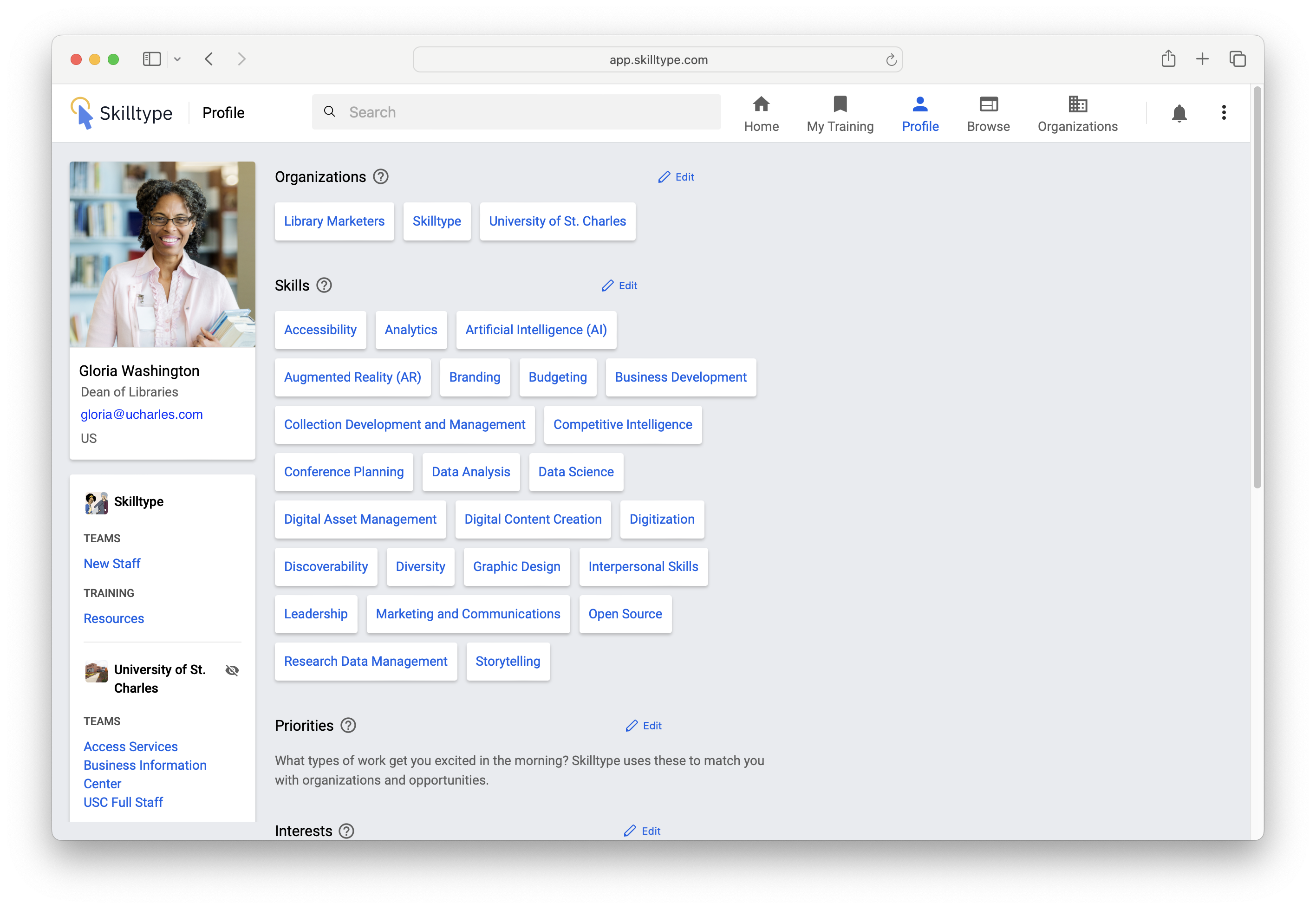
Task: Click Gloria Washington's profile photo
Action: pos(163,254)
